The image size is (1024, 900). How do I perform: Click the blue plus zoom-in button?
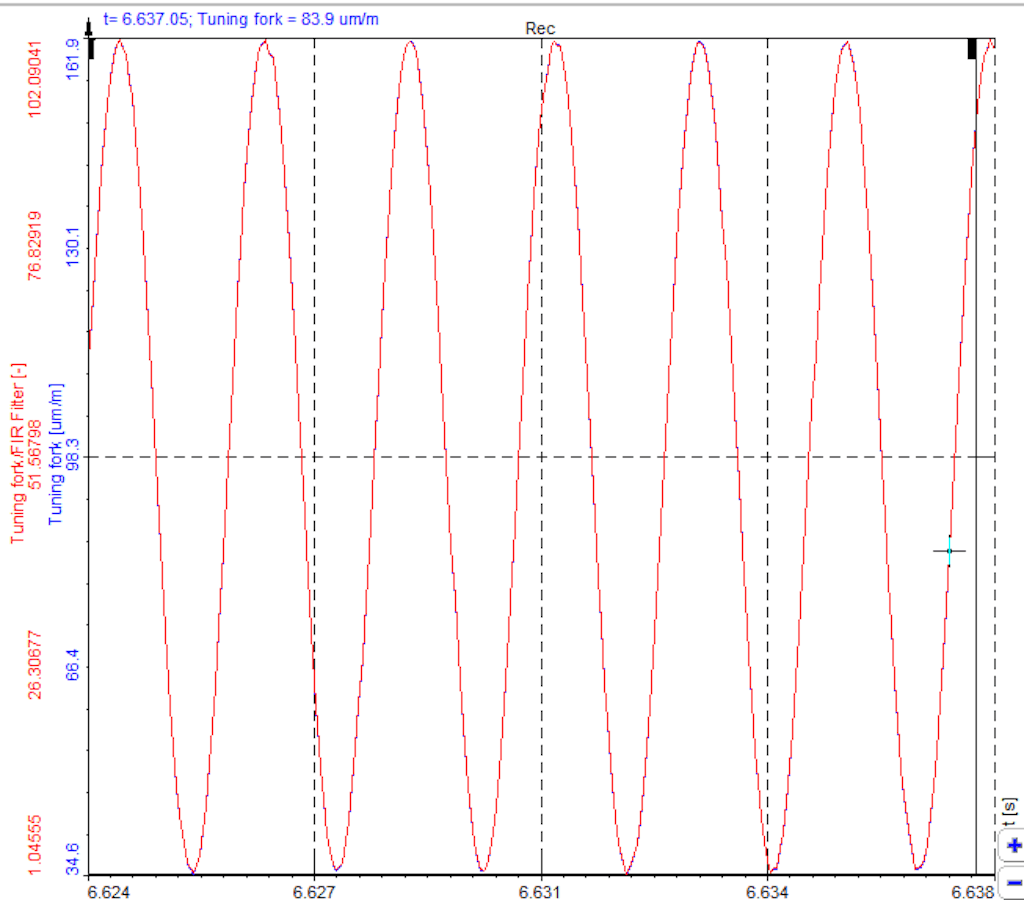(x=1013, y=846)
